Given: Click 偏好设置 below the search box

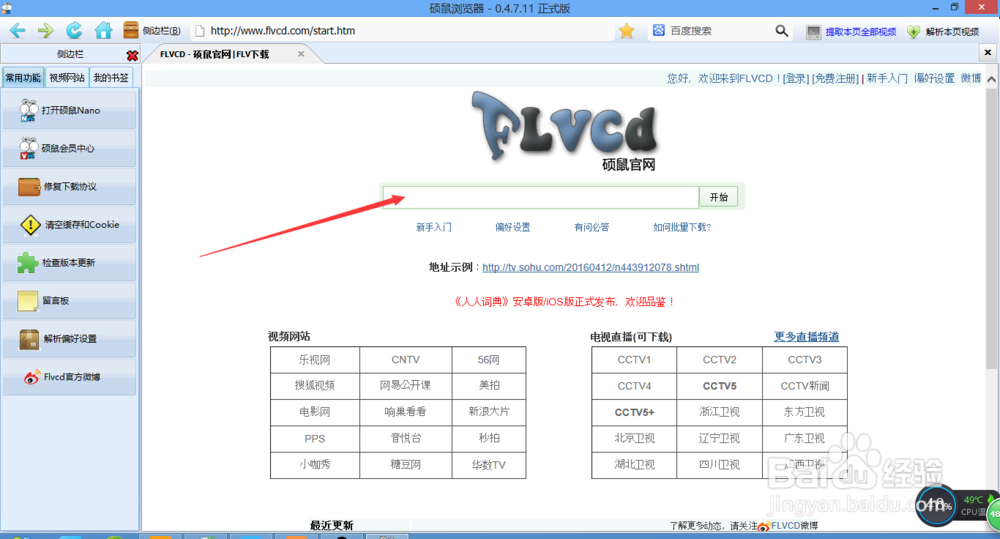Looking at the screenshot, I should (513, 227).
